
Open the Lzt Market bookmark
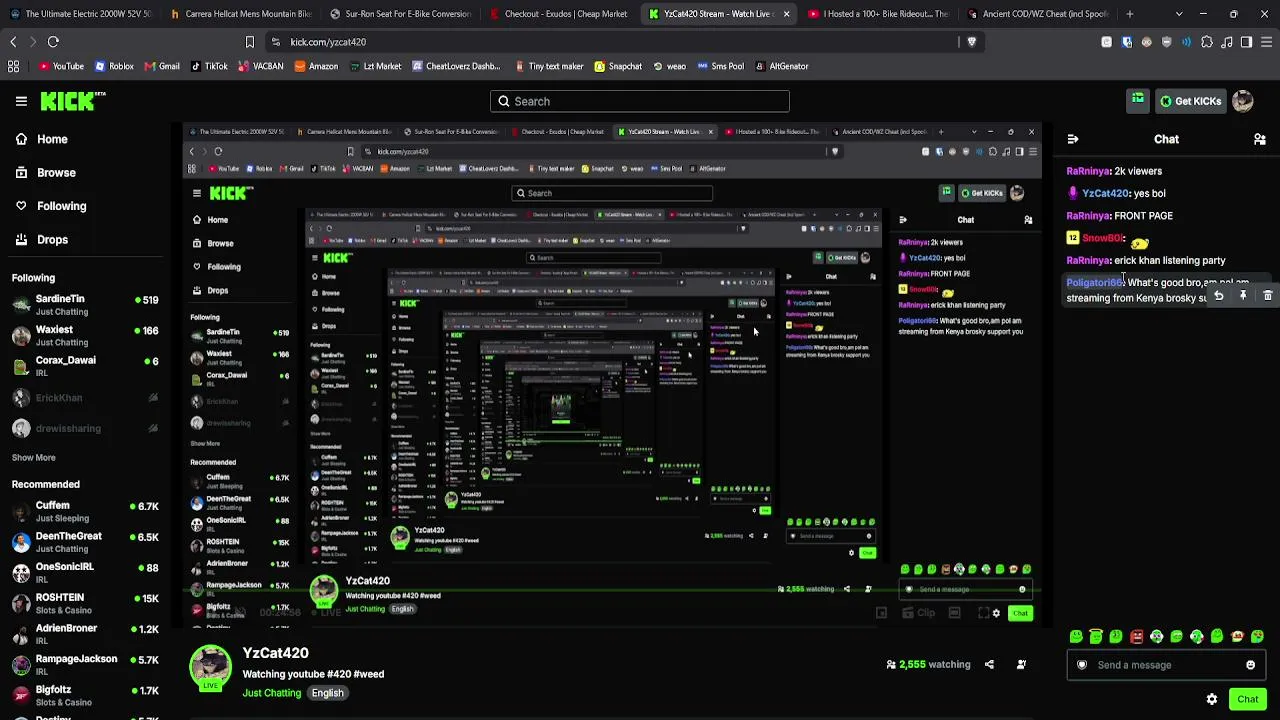375,66
